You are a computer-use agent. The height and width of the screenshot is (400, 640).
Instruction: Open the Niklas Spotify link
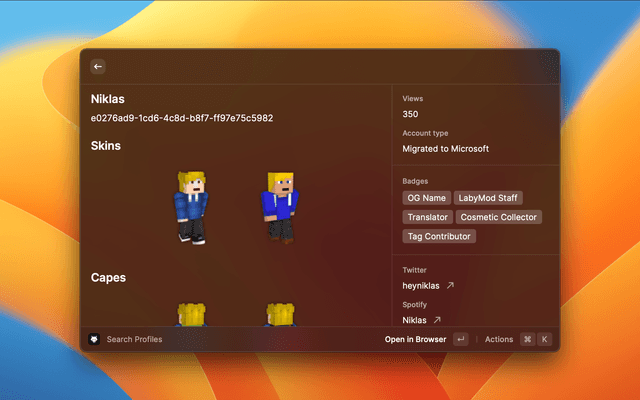414,320
